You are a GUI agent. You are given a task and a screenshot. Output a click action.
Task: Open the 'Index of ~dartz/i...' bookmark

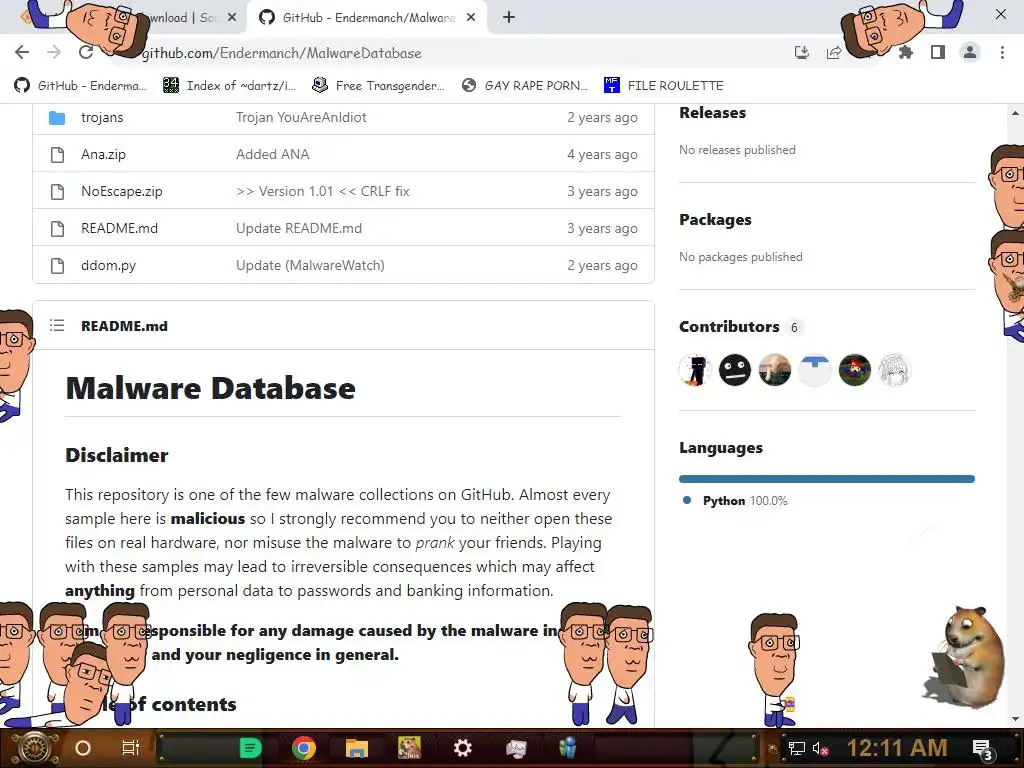[x=229, y=86]
